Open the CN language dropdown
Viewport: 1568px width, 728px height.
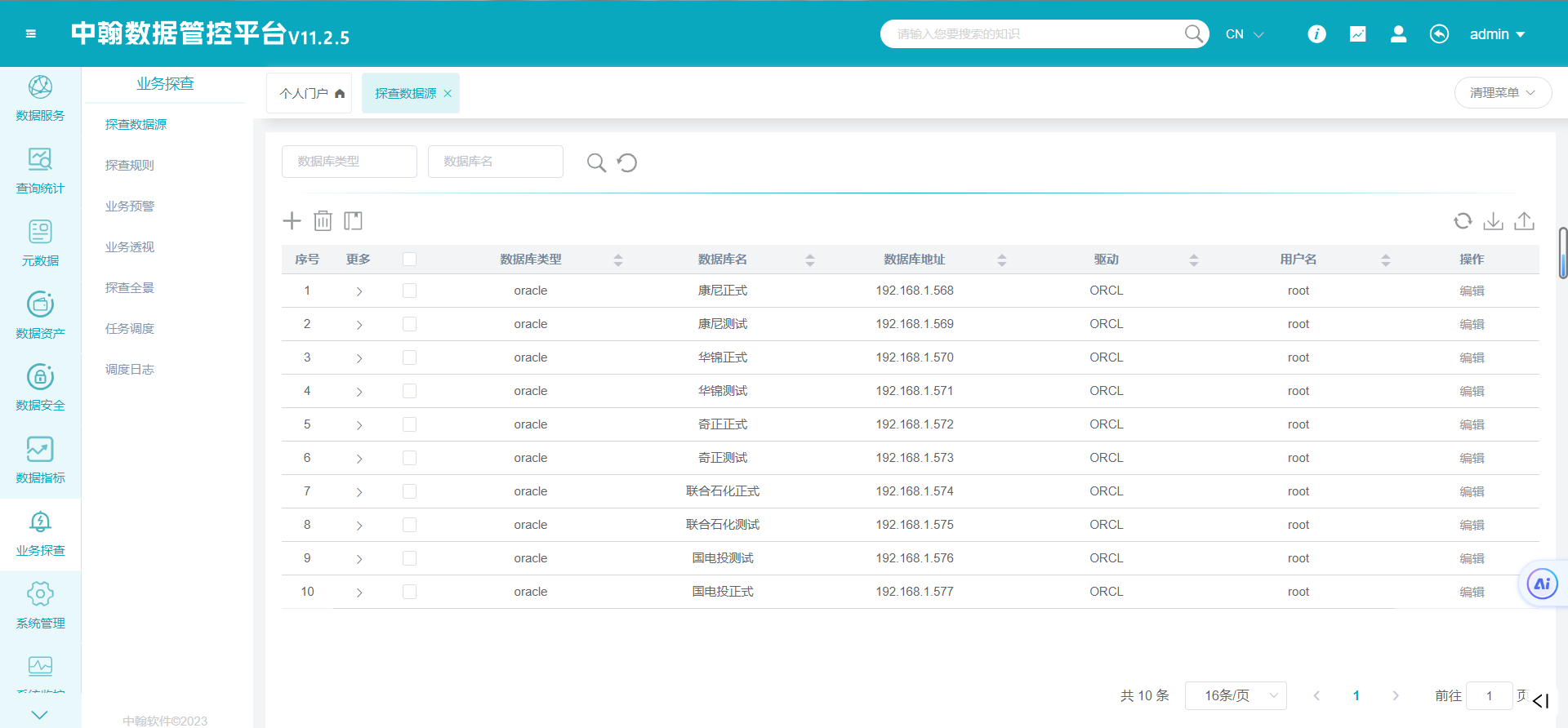(1245, 34)
